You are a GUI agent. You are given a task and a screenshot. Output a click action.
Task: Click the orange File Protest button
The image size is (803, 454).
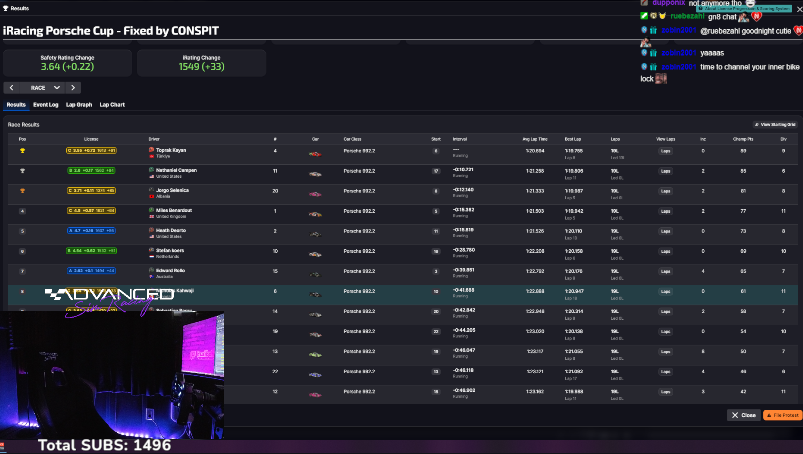783,415
